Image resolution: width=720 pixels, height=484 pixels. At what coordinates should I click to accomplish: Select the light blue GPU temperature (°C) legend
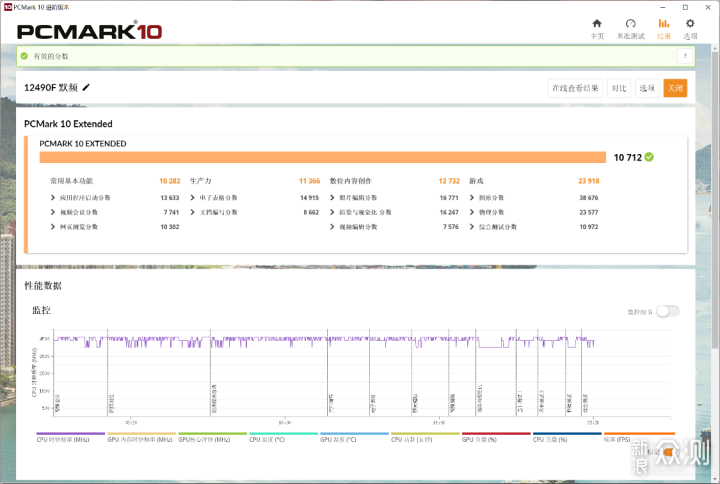354,437
